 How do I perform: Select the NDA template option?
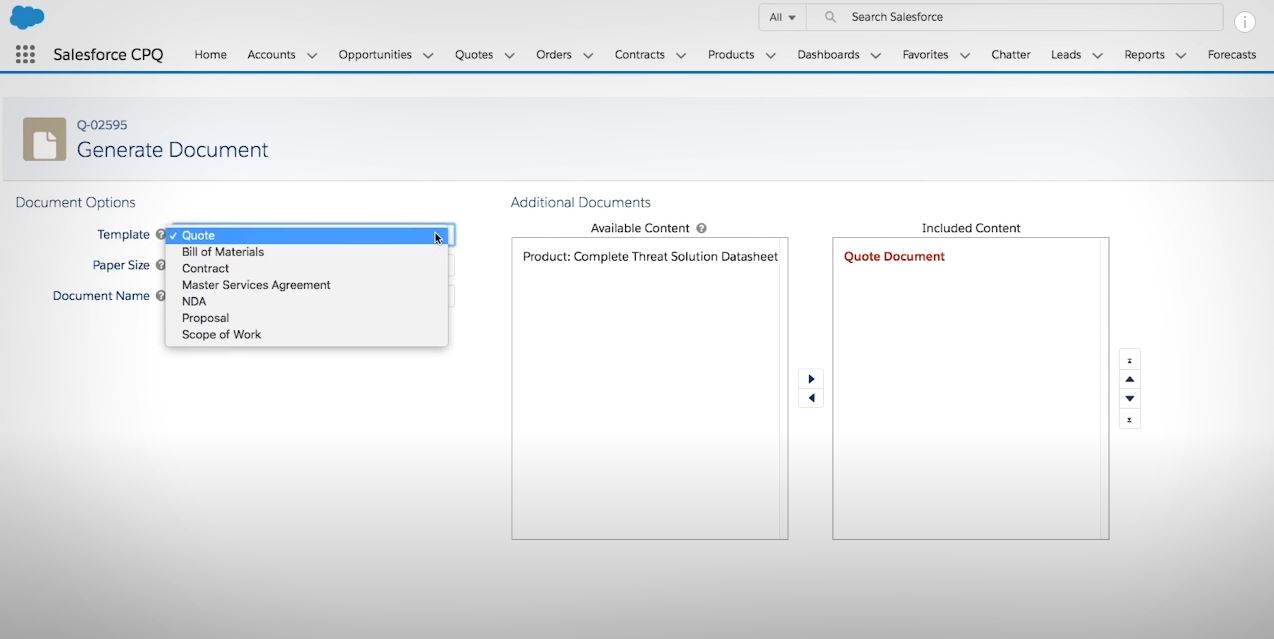point(306,302)
